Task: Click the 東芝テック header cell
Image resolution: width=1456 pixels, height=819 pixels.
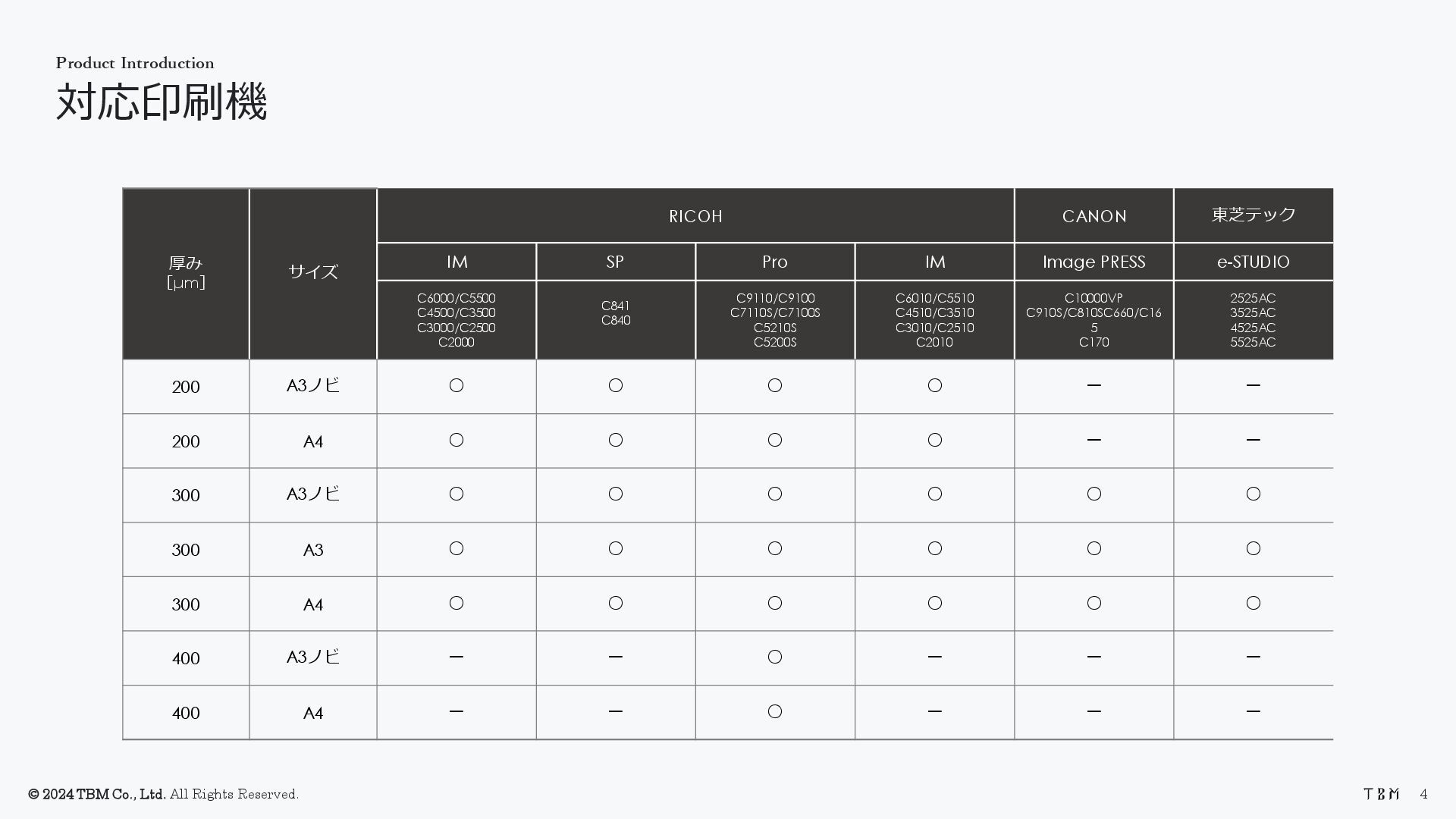Action: 1253,215
